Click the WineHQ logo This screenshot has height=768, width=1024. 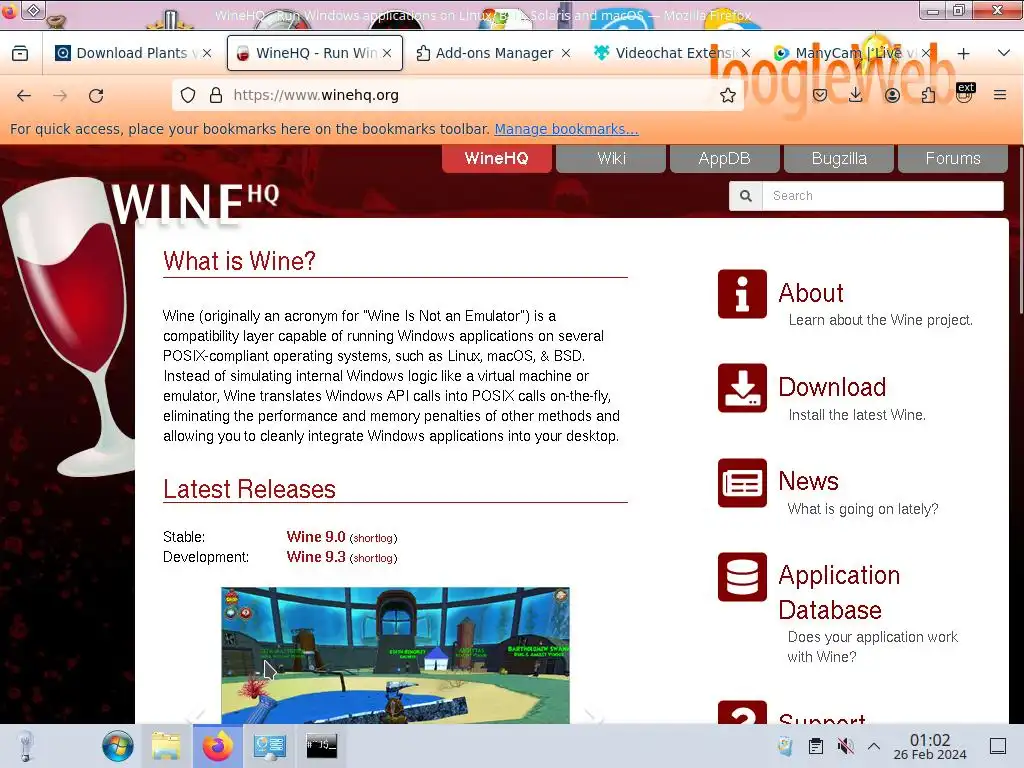[x=195, y=204]
